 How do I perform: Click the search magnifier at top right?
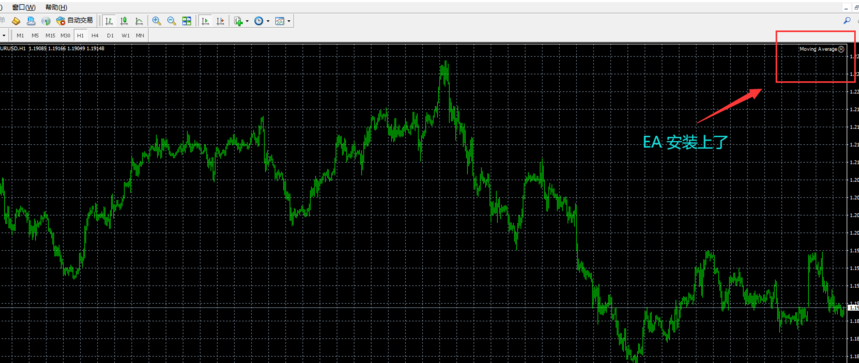[847, 21]
